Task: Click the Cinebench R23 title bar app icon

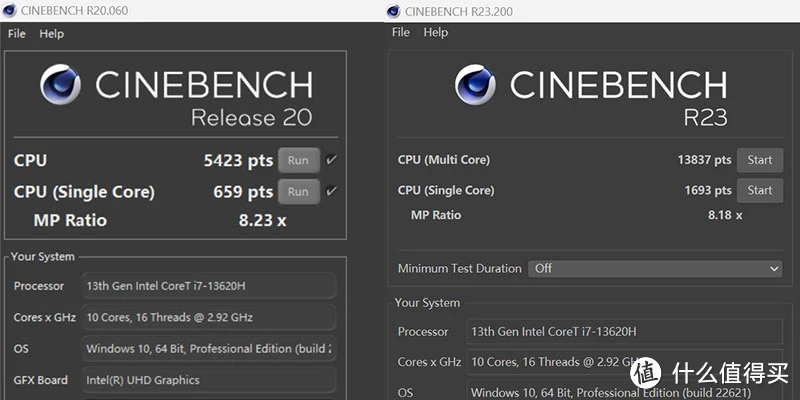Action: [x=393, y=11]
